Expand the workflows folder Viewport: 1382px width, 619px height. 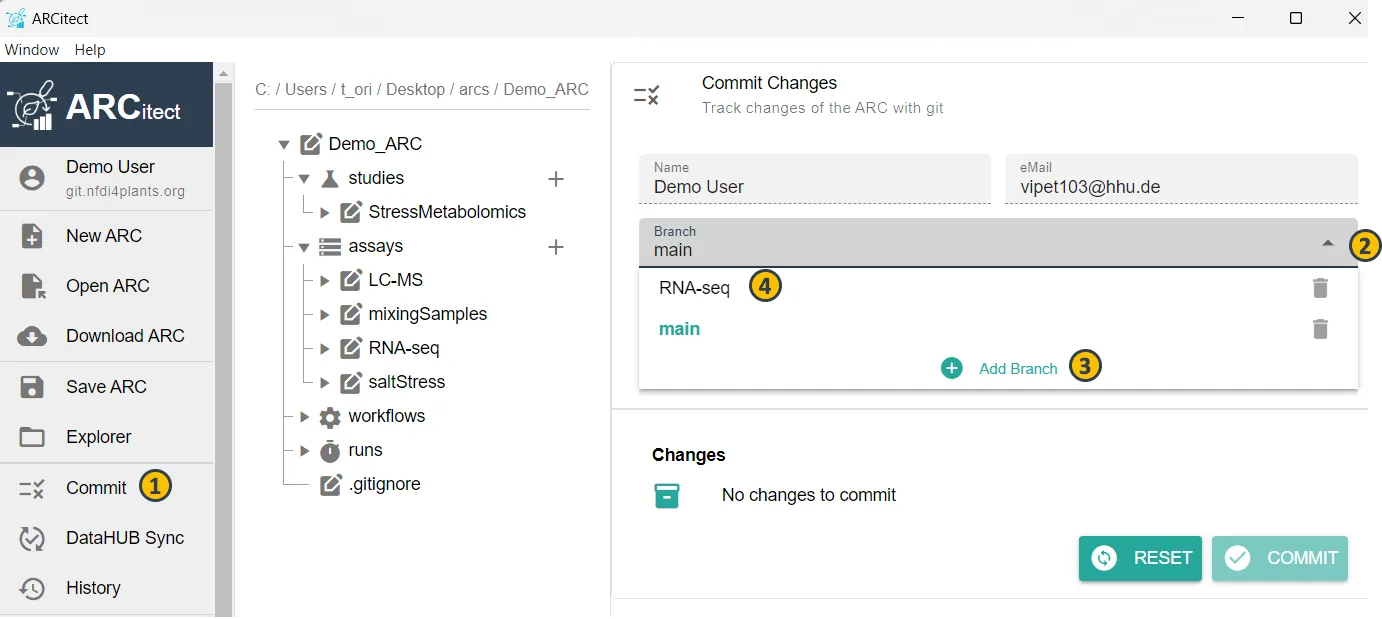(305, 417)
